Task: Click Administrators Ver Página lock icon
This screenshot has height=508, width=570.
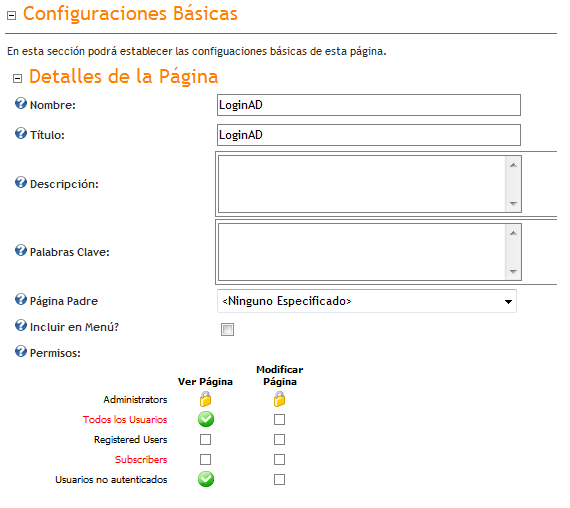Action: [205, 399]
